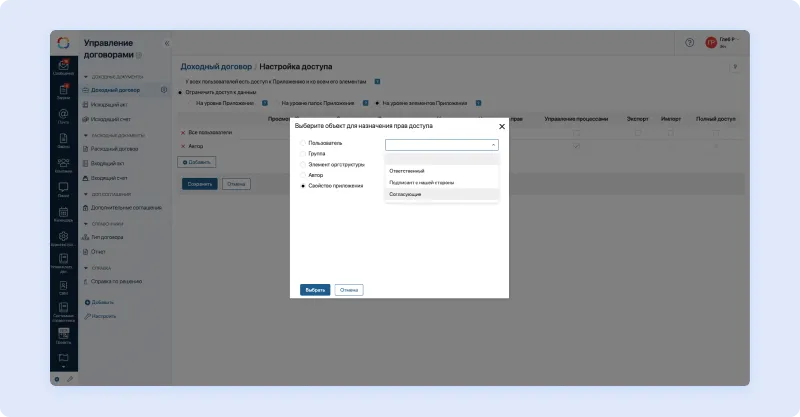Select the Группа radio option
Image resolution: width=800 pixels, height=417 pixels.
(x=303, y=154)
